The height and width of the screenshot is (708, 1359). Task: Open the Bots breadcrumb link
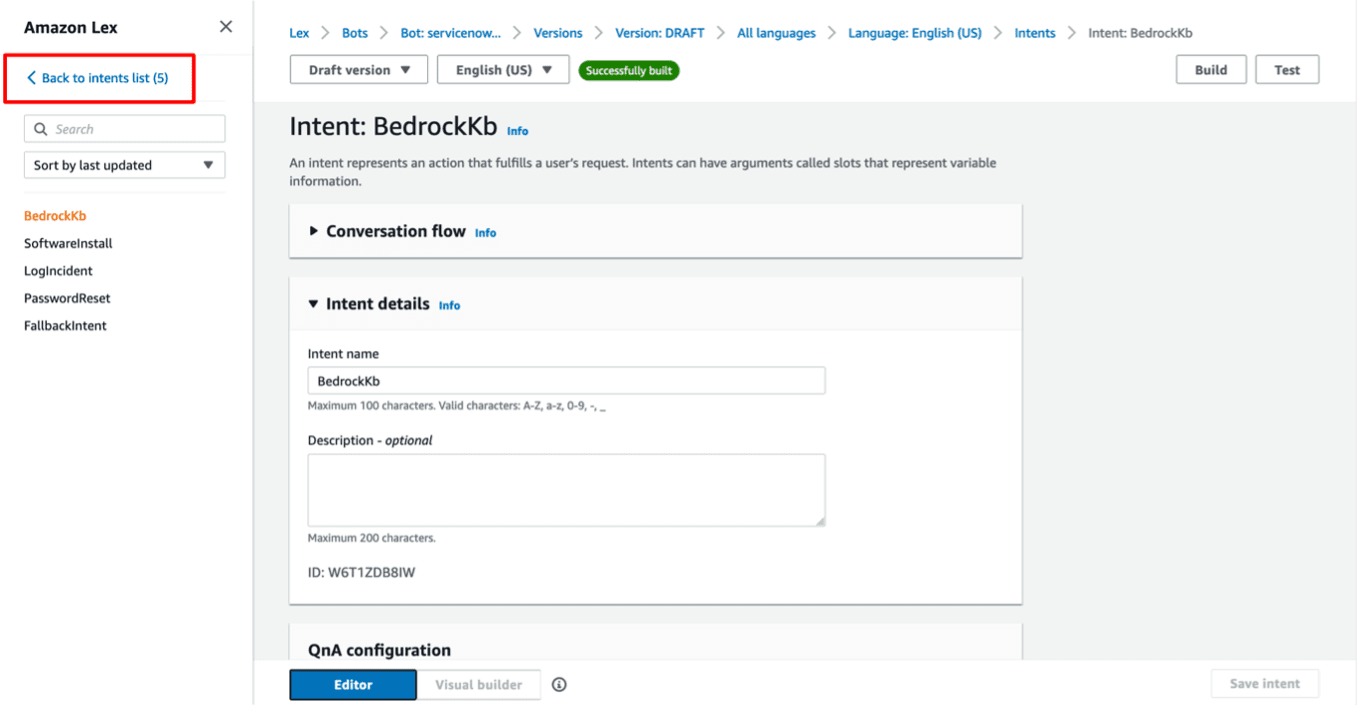pyautogui.click(x=355, y=33)
